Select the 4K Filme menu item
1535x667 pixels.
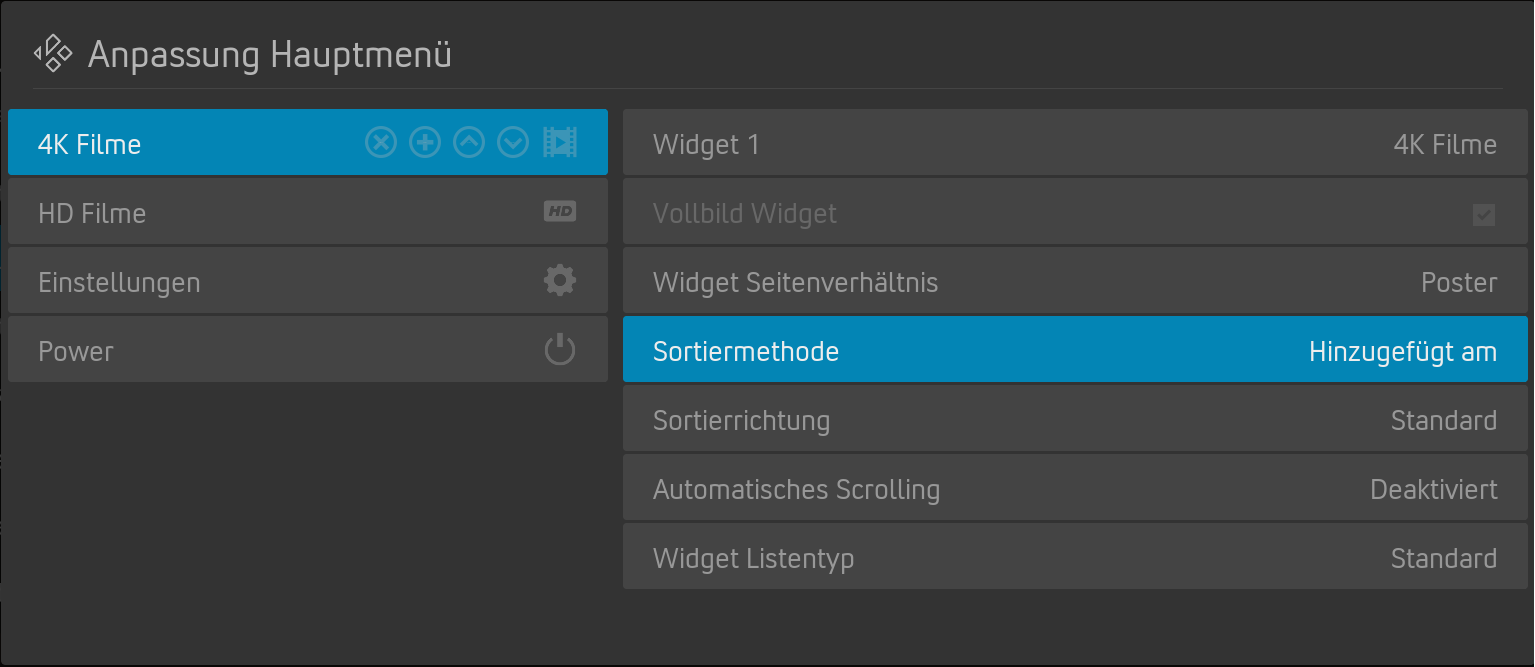tap(307, 142)
